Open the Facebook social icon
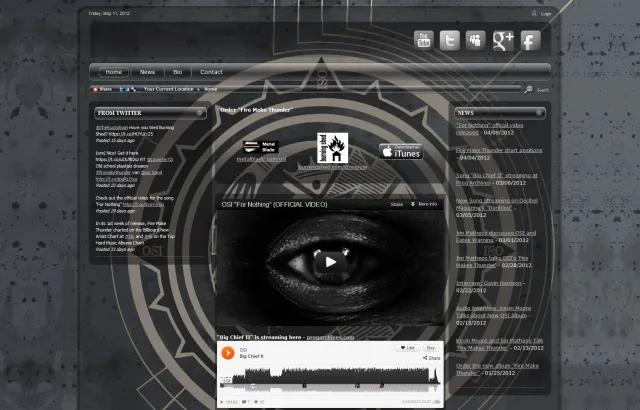640x410 pixels. (x=531, y=40)
